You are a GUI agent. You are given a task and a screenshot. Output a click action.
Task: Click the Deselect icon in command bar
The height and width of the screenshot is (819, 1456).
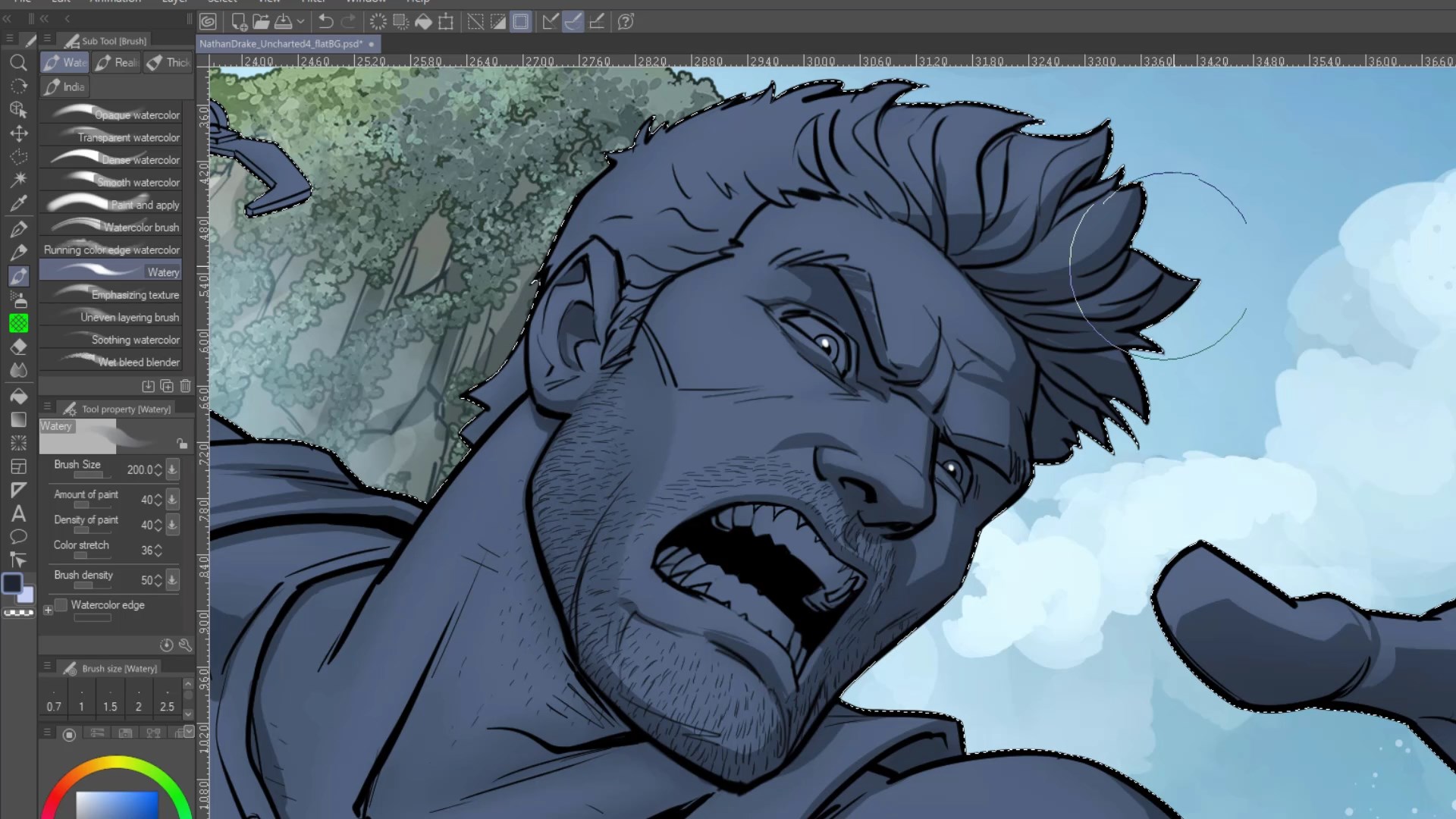(x=475, y=22)
